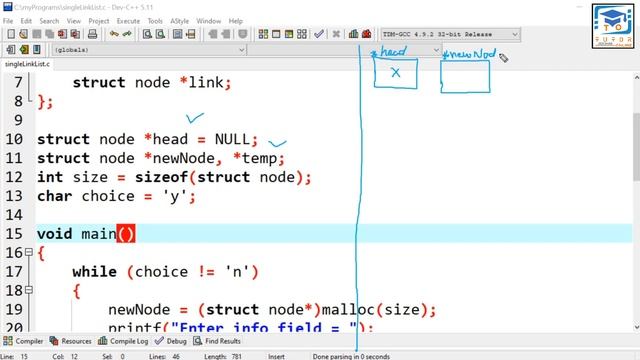Click the word malloc on line 19

pos(348,309)
